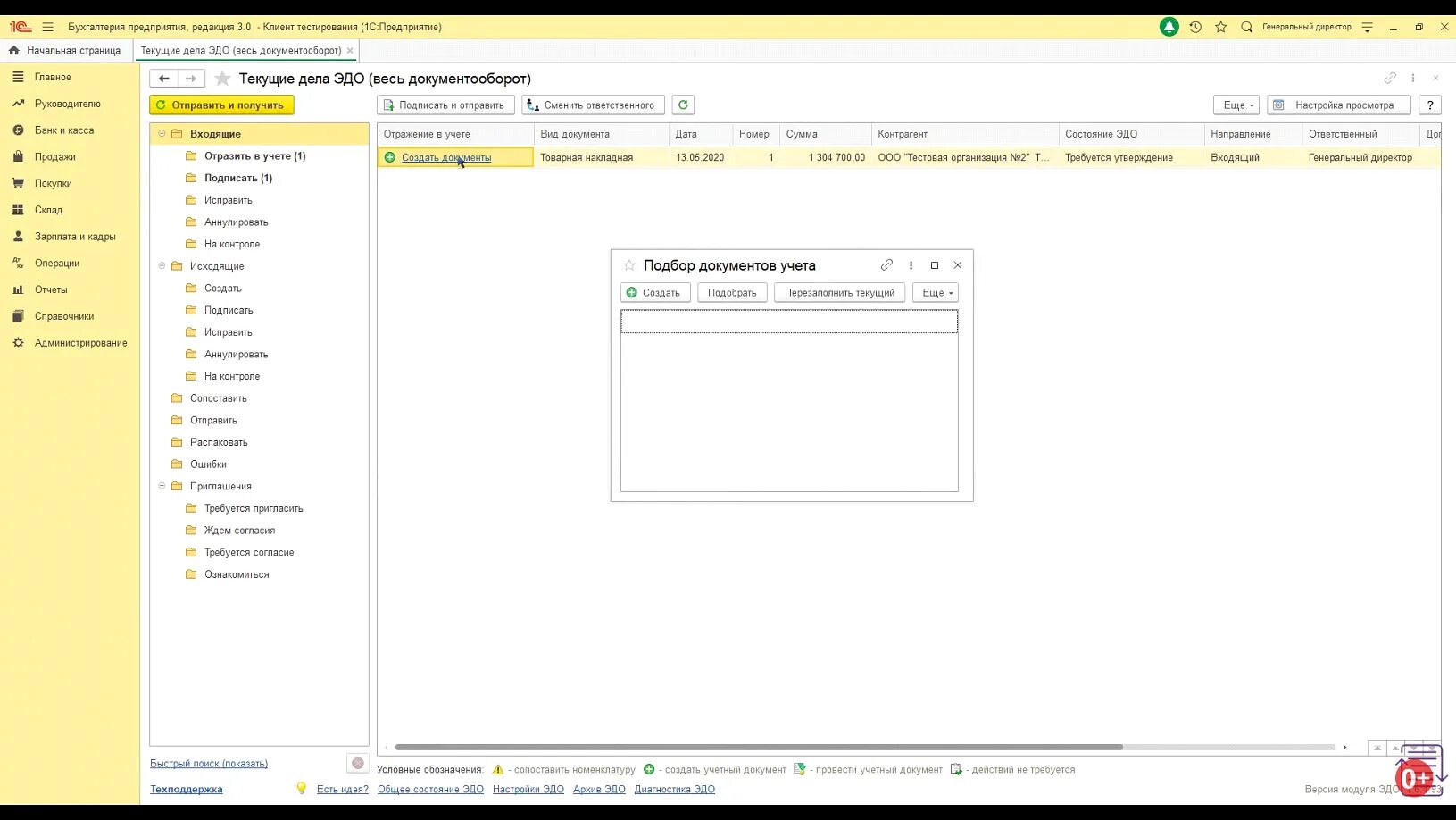Open the Банк и касса section
The width and height of the screenshot is (1456, 820).
click(64, 130)
